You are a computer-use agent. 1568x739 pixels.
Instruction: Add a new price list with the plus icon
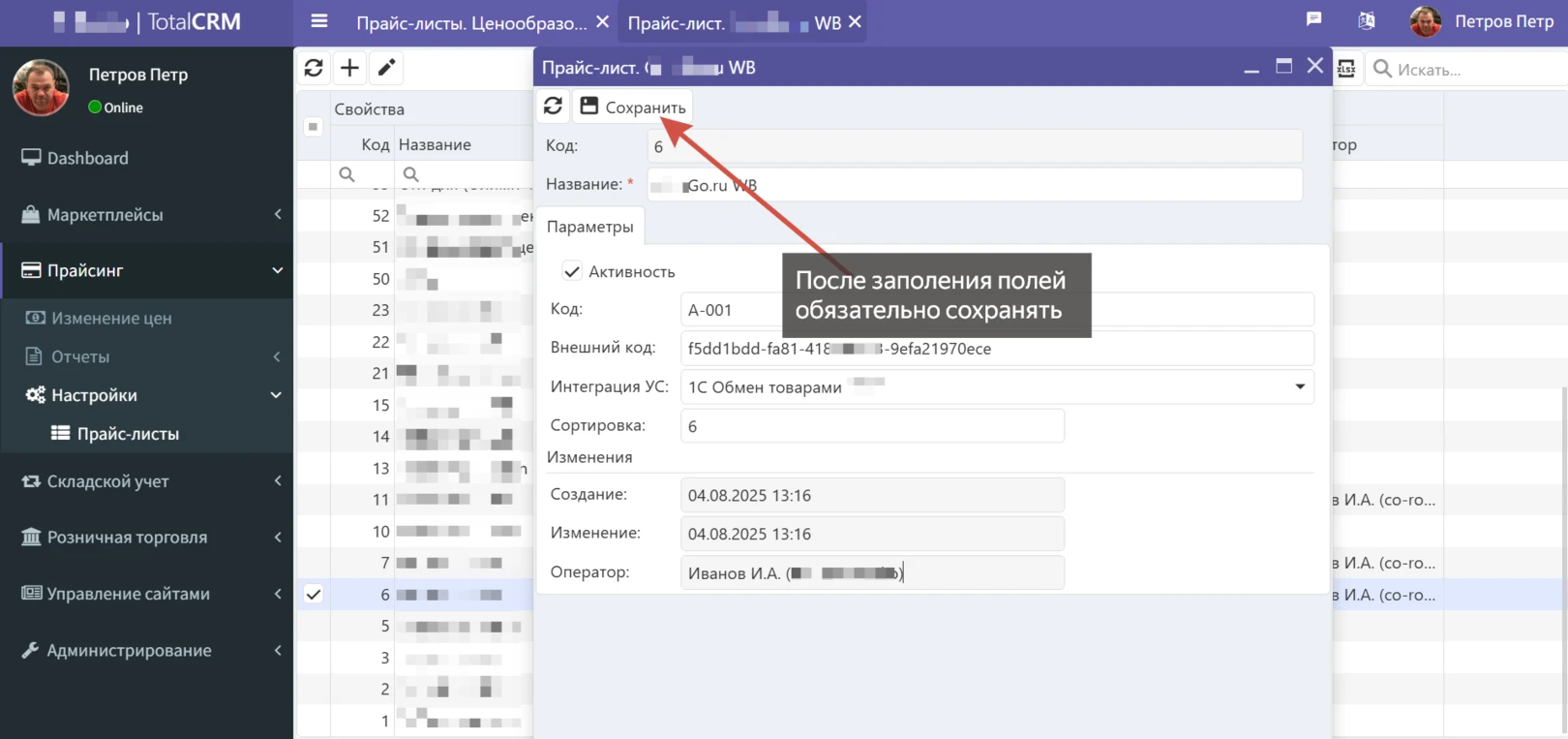[349, 68]
